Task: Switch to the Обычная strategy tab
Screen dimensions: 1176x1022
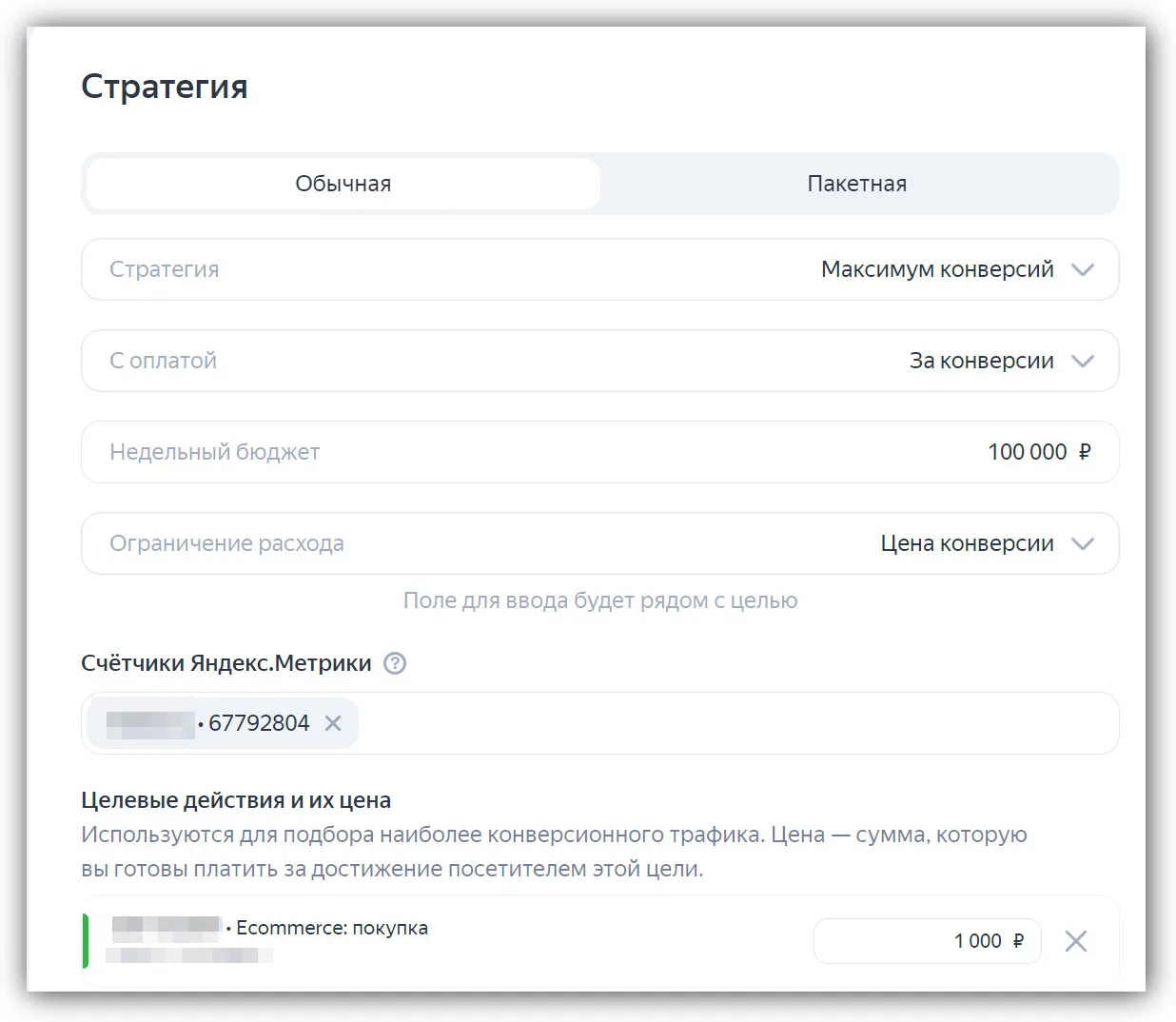Action: coord(343,184)
